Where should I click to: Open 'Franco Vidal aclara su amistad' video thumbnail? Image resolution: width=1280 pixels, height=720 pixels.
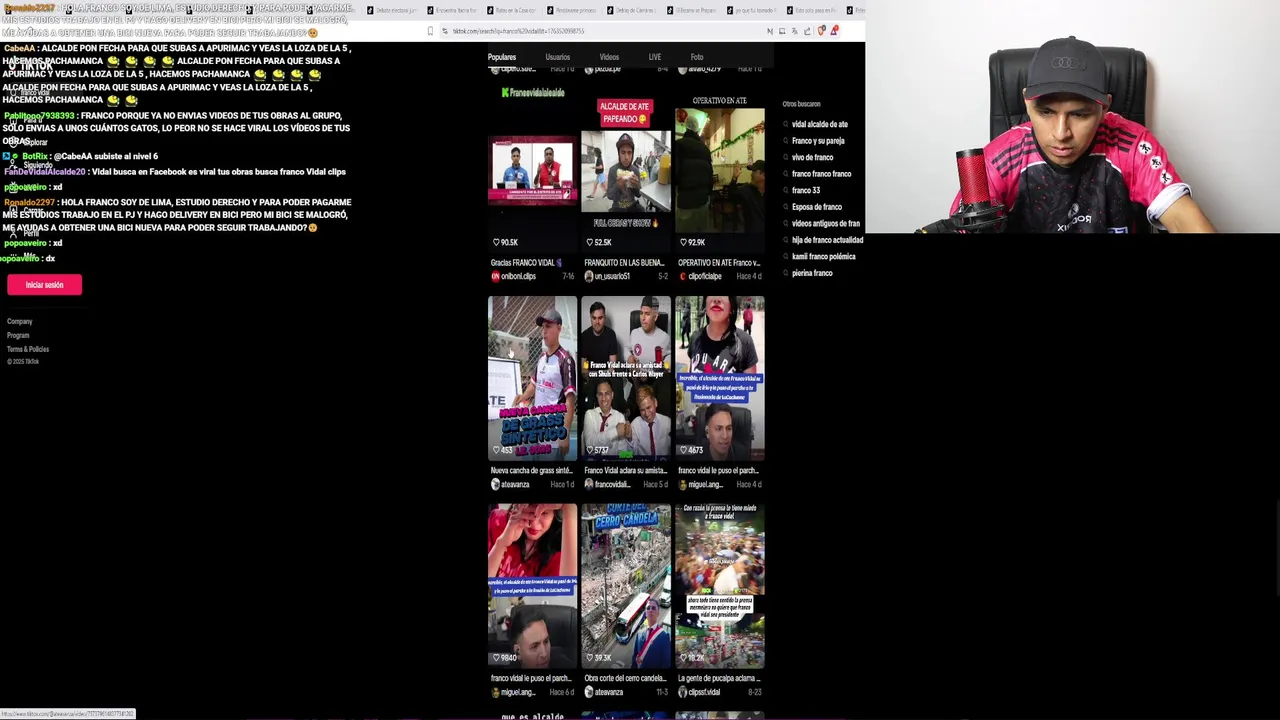(x=626, y=378)
